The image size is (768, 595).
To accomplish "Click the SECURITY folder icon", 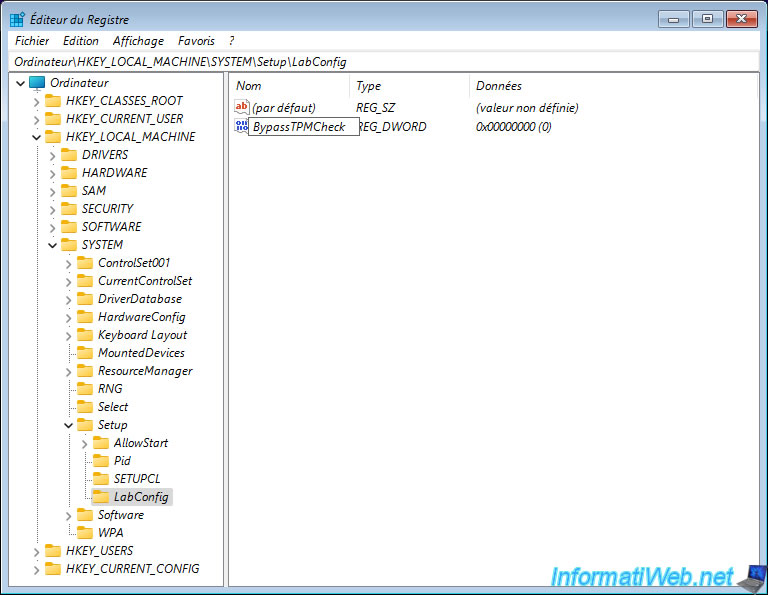I will [x=69, y=209].
